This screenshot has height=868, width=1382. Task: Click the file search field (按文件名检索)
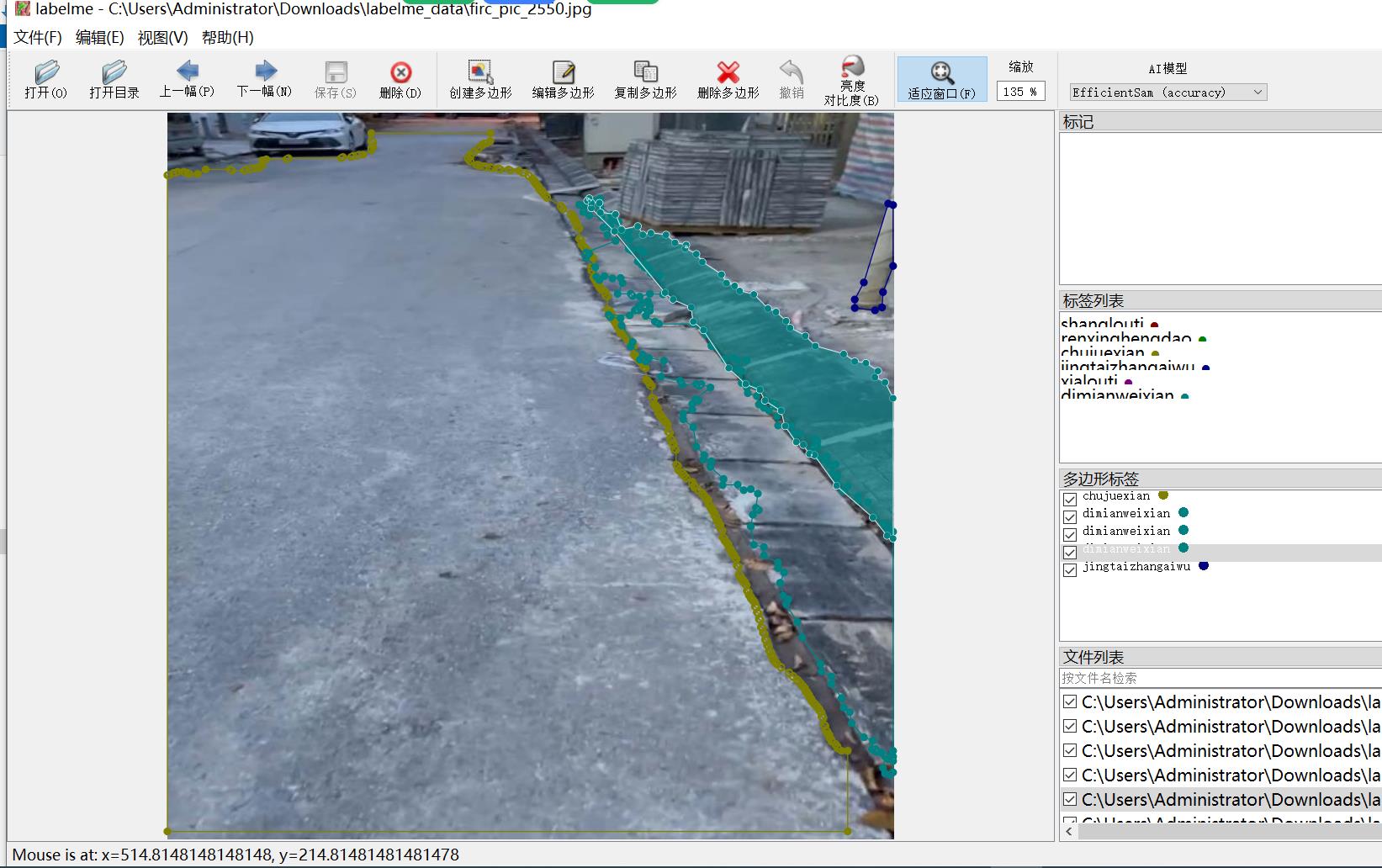[1220, 678]
